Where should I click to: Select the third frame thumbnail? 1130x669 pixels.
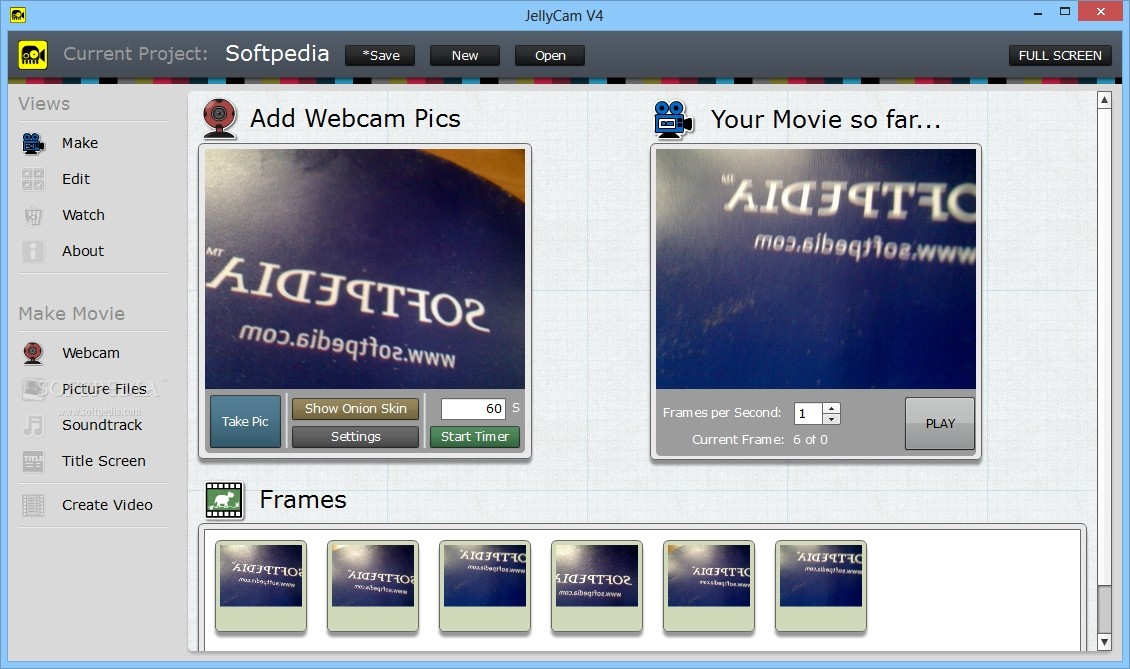(485, 587)
